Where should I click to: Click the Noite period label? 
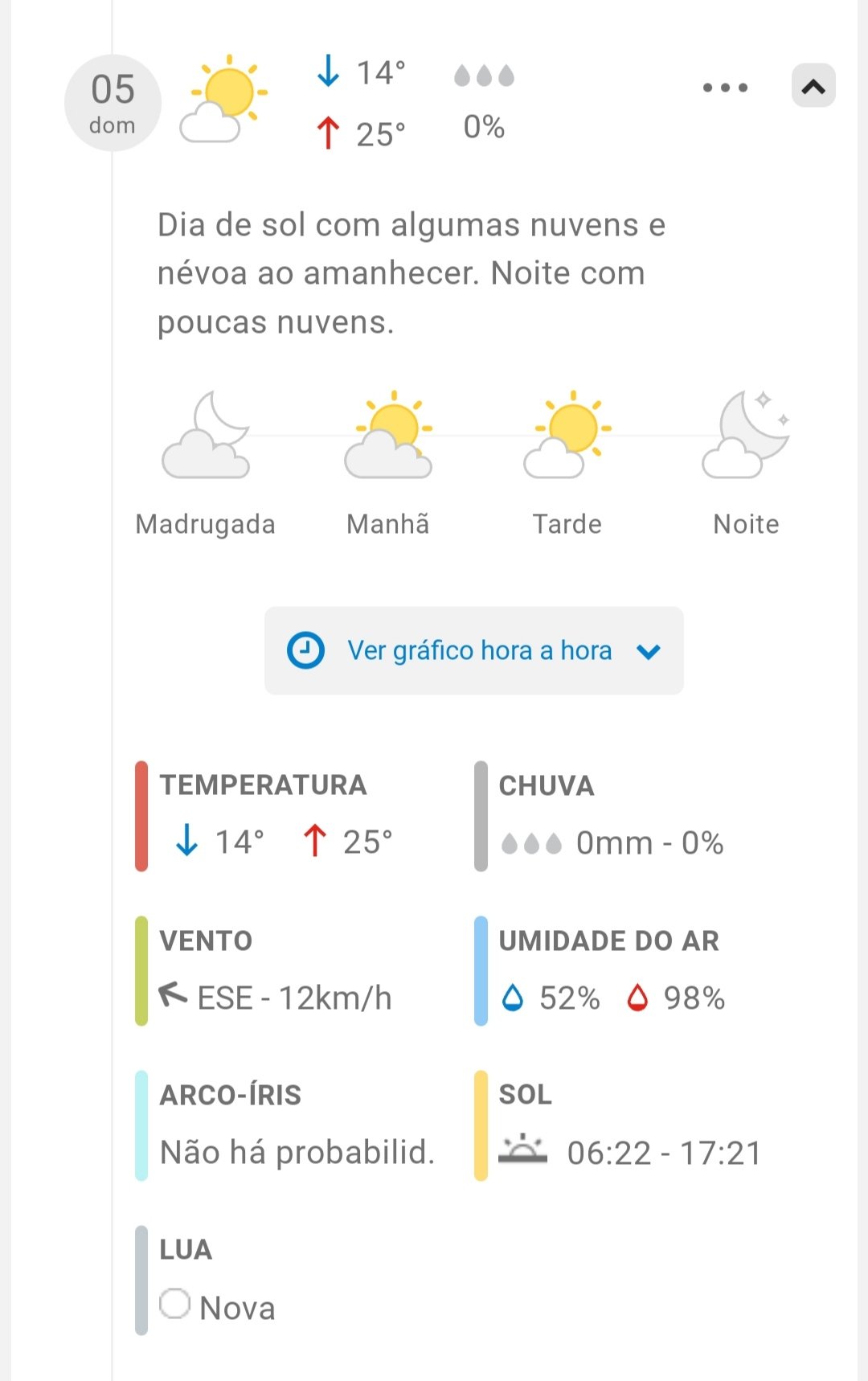[x=747, y=524]
